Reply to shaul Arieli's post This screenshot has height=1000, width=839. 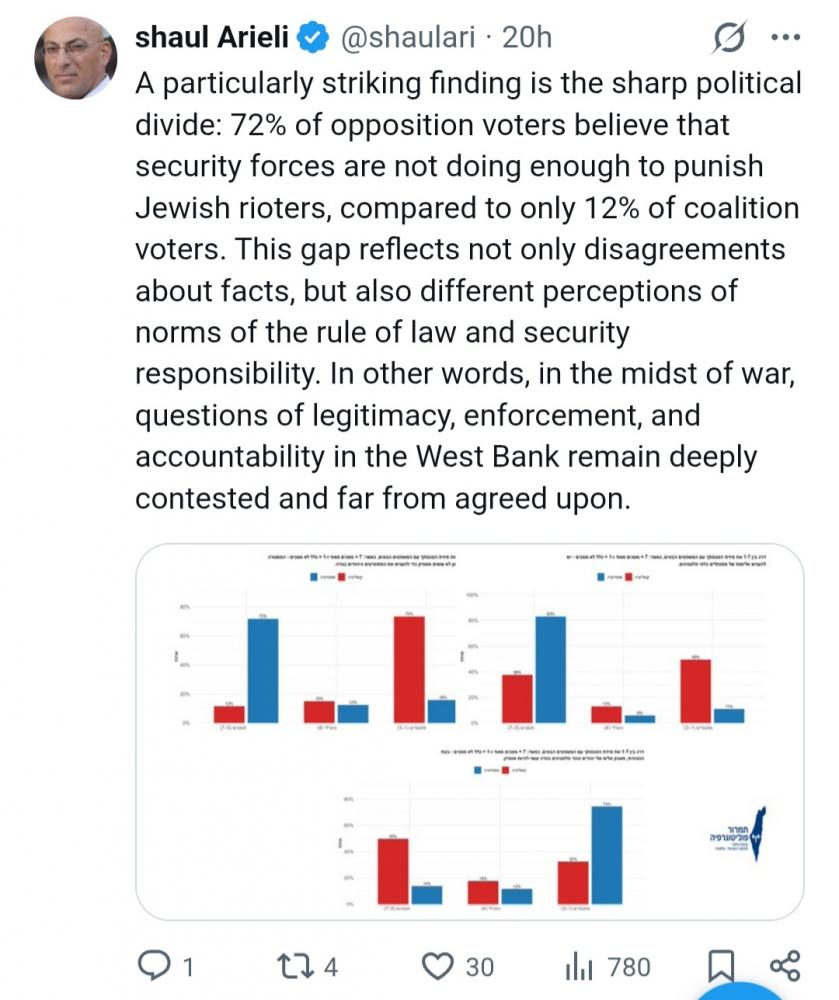pyautogui.click(x=153, y=966)
